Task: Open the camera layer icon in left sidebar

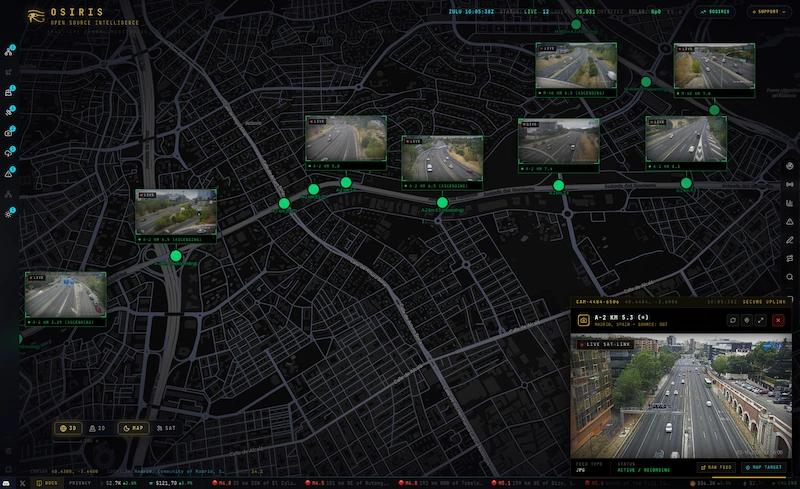Action: 9,133
